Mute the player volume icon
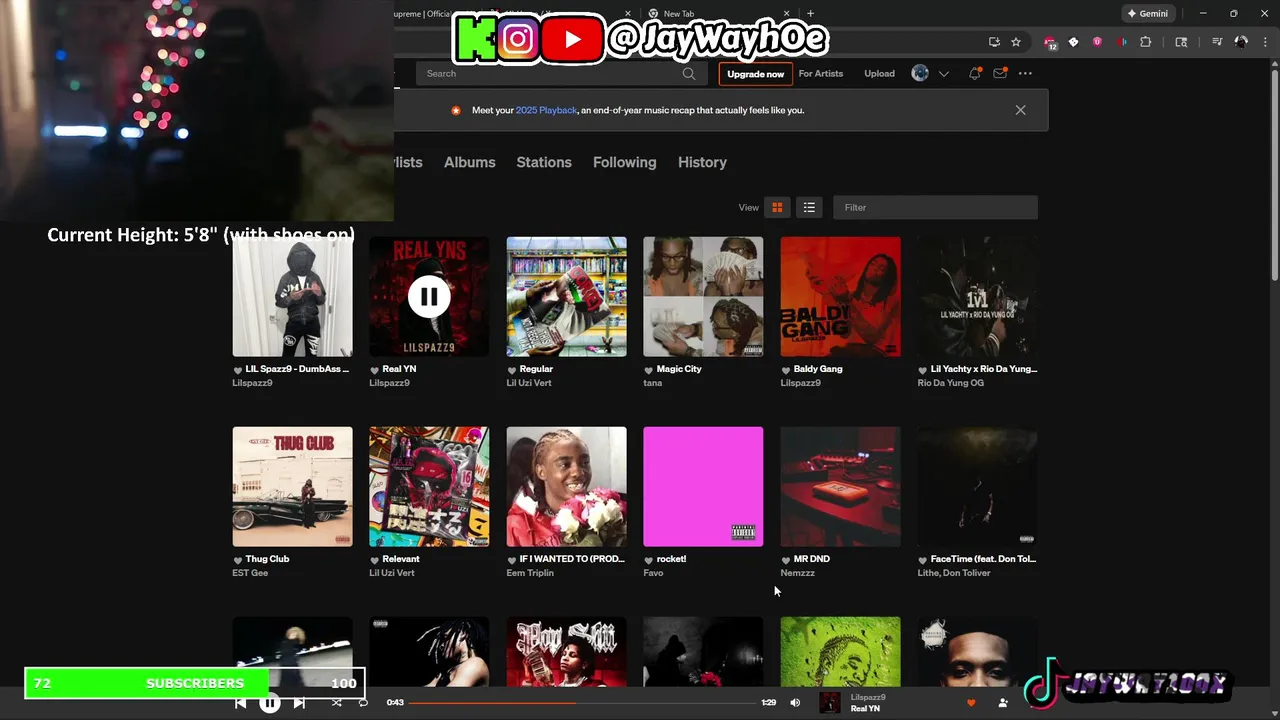 coord(795,703)
